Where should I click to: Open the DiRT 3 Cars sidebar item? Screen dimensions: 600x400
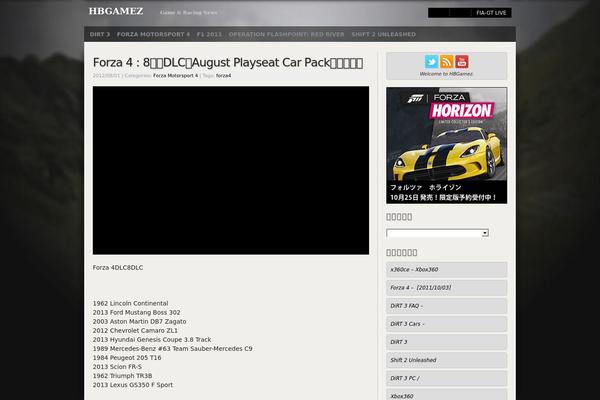coord(447,324)
